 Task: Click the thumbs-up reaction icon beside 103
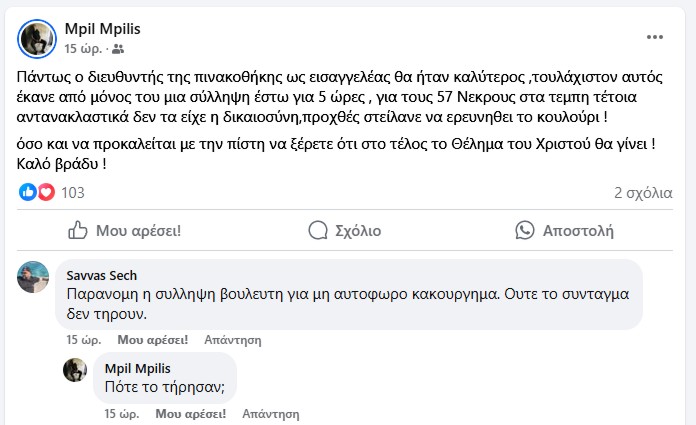(x=27, y=192)
